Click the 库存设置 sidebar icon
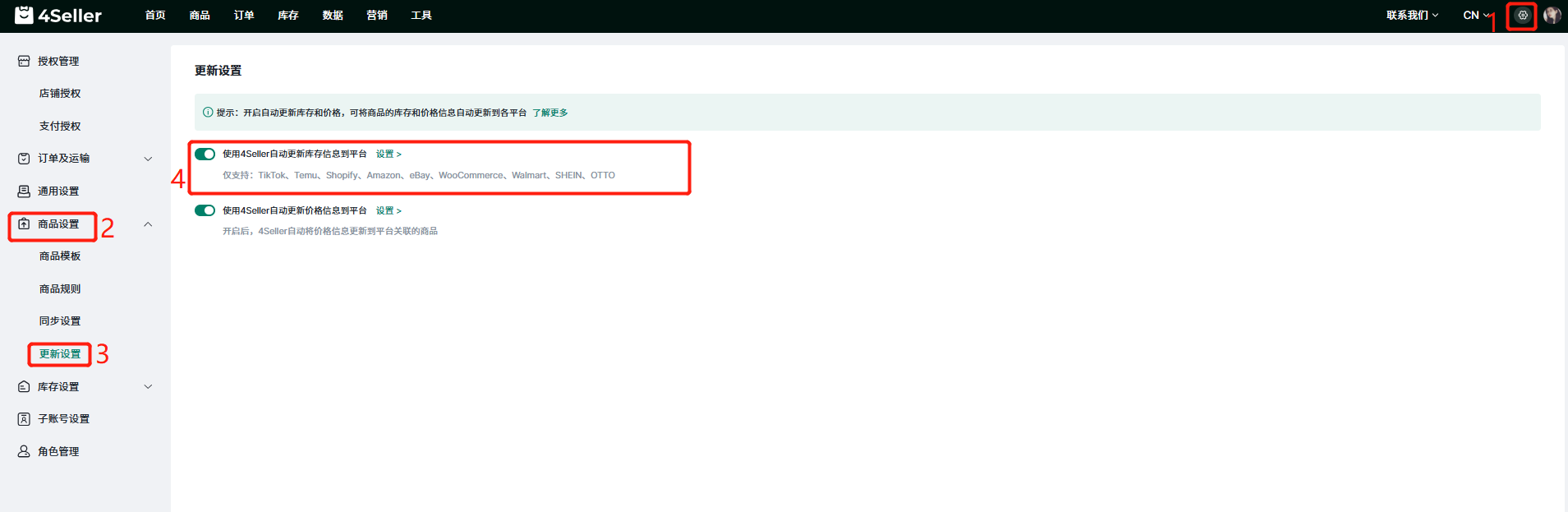1568x512 pixels. (x=24, y=387)
